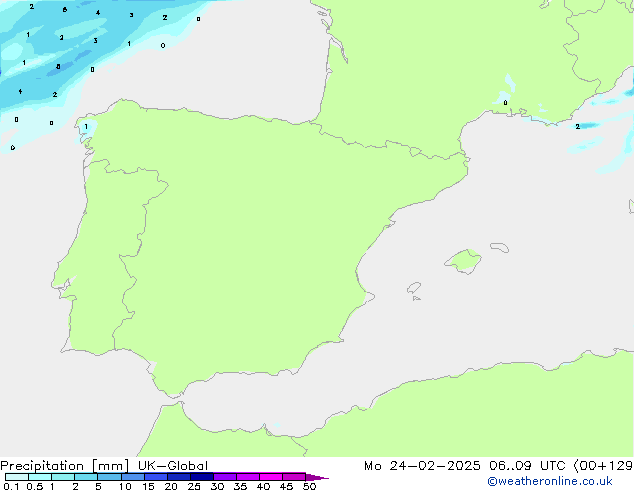
Task: Pick the 10–15 mm legend color box
Action: [133, 477]
